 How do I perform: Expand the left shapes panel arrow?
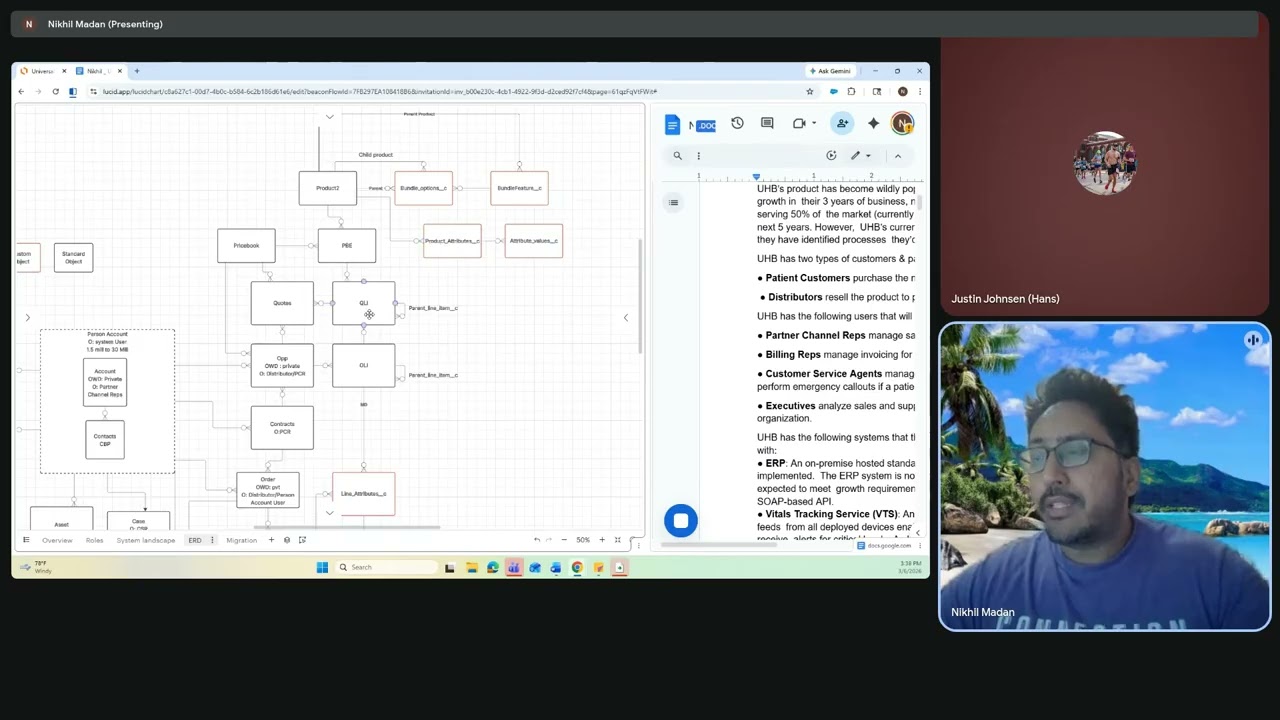(28, 318)
